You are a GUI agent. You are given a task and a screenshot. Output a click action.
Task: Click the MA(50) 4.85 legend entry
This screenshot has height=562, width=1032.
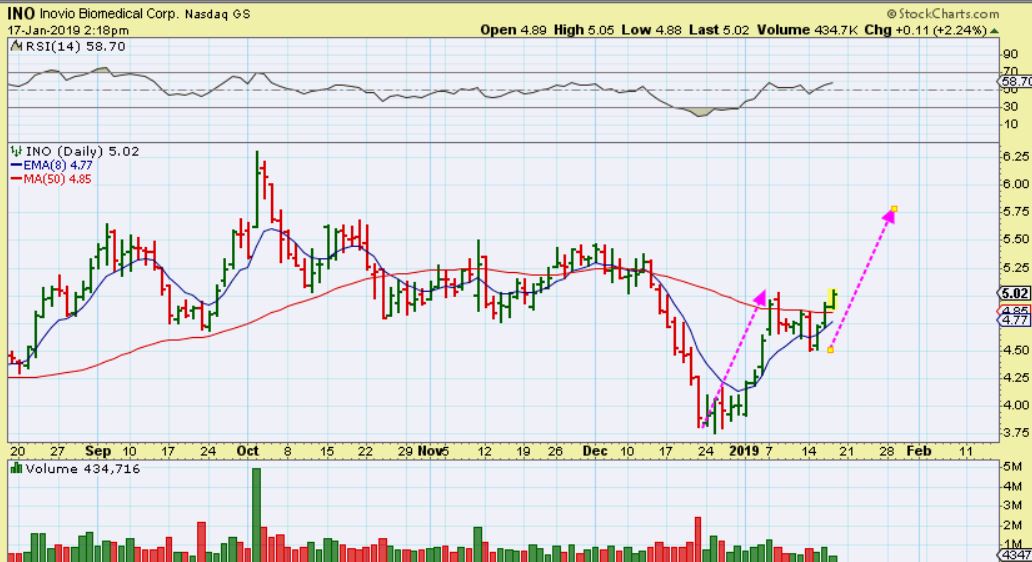pyautogui.click(x=51, y=179)
